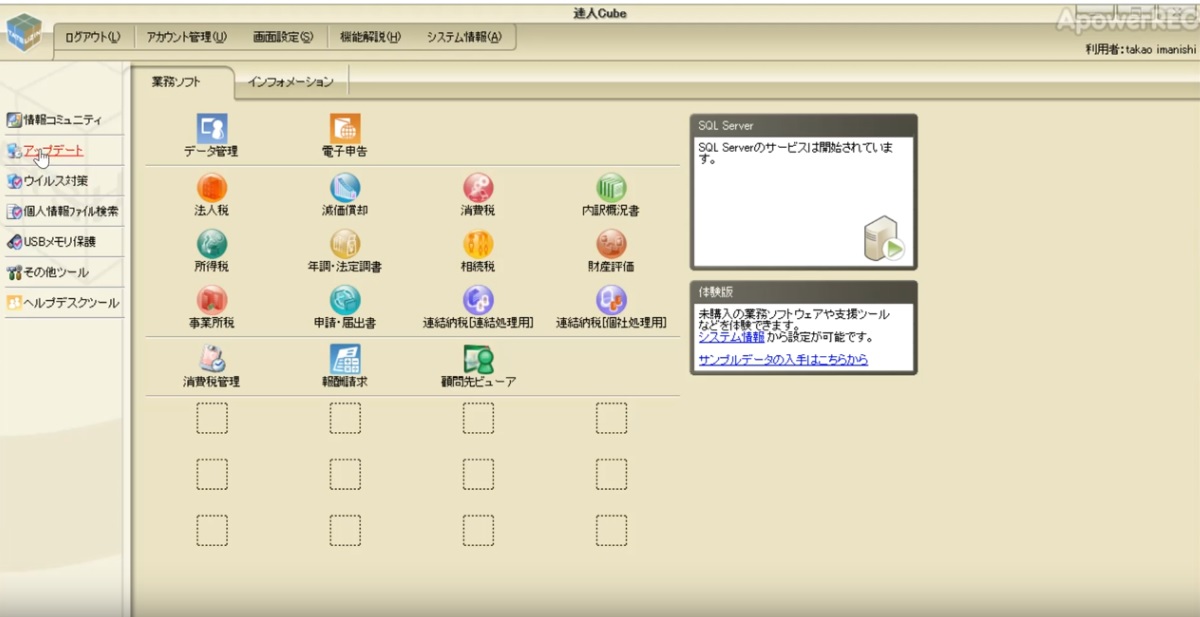
Task: Open the 申請・届出書 applications module
Action: (345, 308)
